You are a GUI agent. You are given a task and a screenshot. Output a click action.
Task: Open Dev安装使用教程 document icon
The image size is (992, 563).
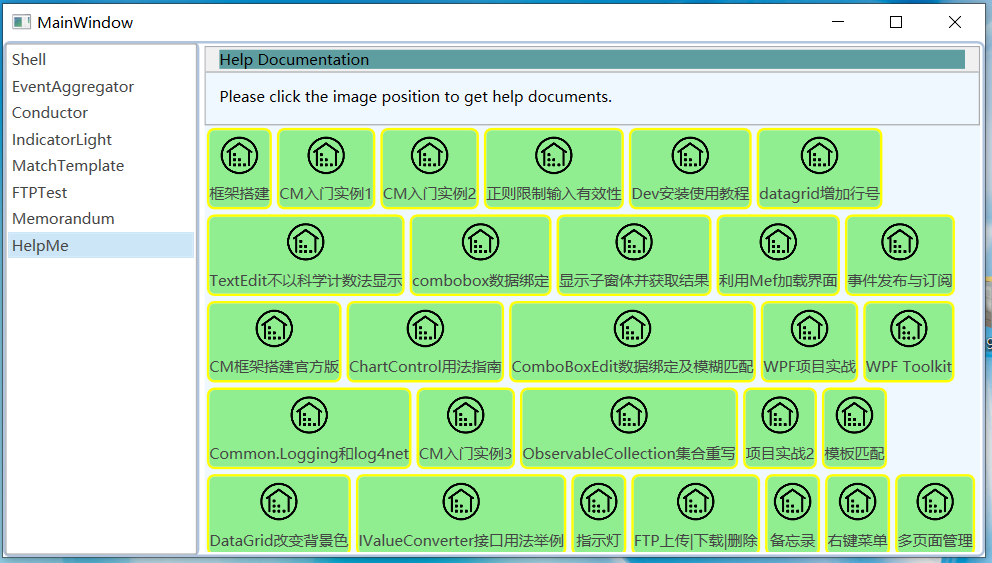[690, 156]
